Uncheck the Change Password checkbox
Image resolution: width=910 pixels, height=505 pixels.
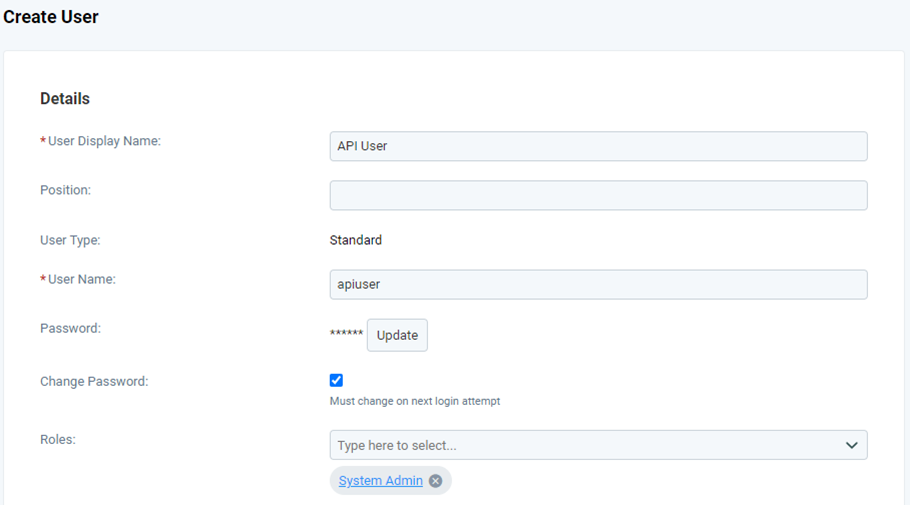click(336, 380)
